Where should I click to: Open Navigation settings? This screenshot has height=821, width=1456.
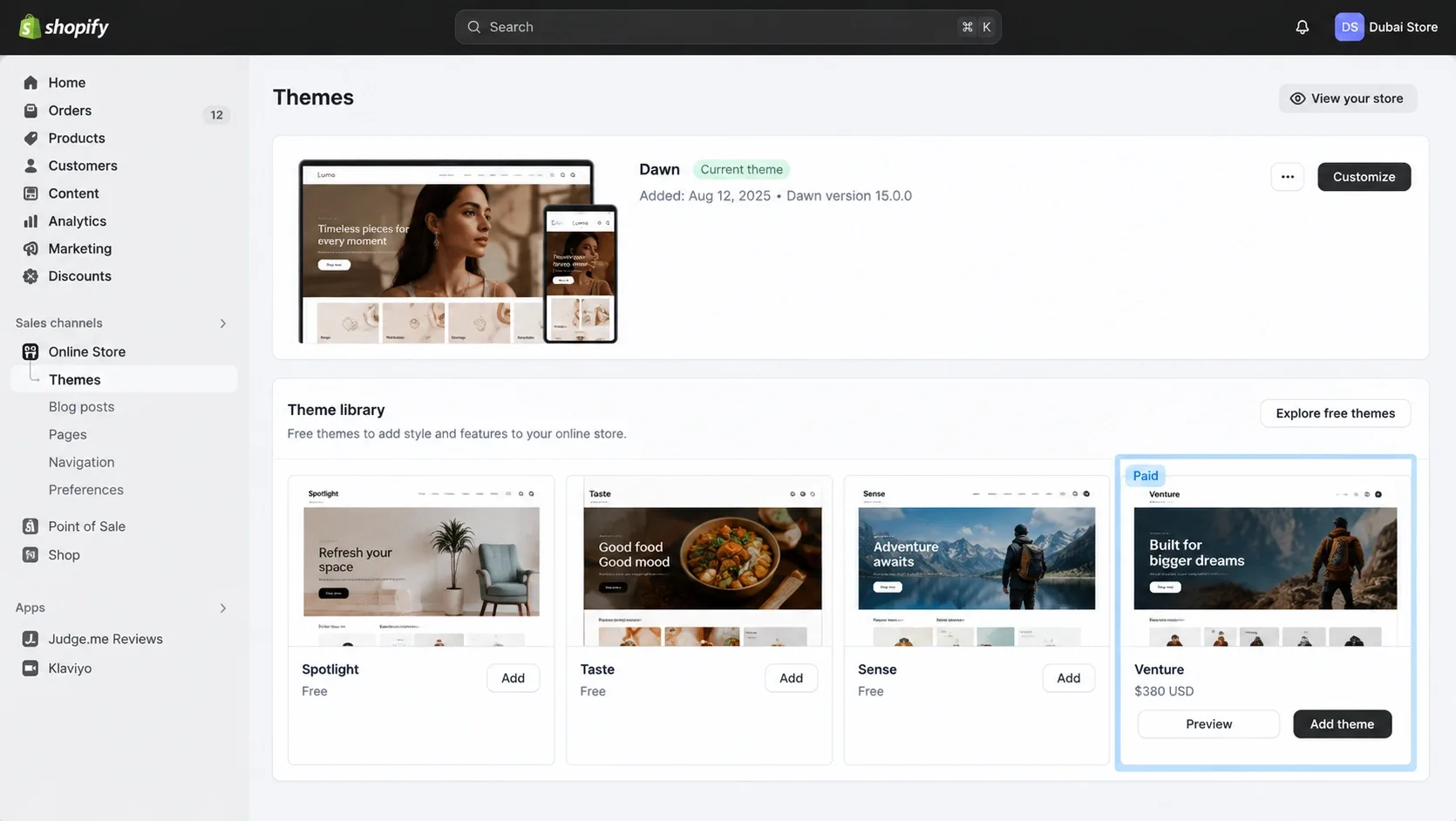coord(81,463)
